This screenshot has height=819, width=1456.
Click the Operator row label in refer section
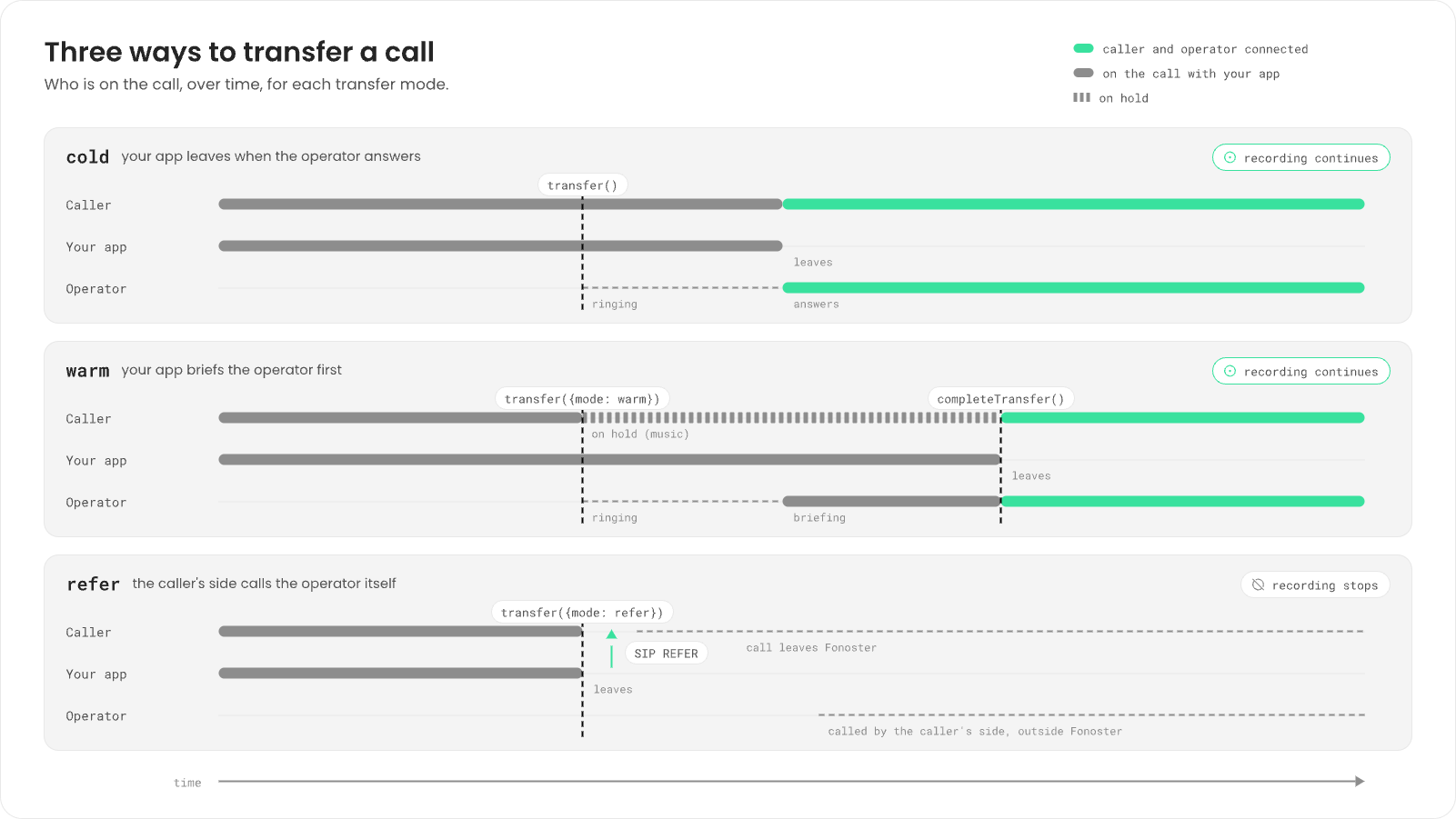coord(96,716)
